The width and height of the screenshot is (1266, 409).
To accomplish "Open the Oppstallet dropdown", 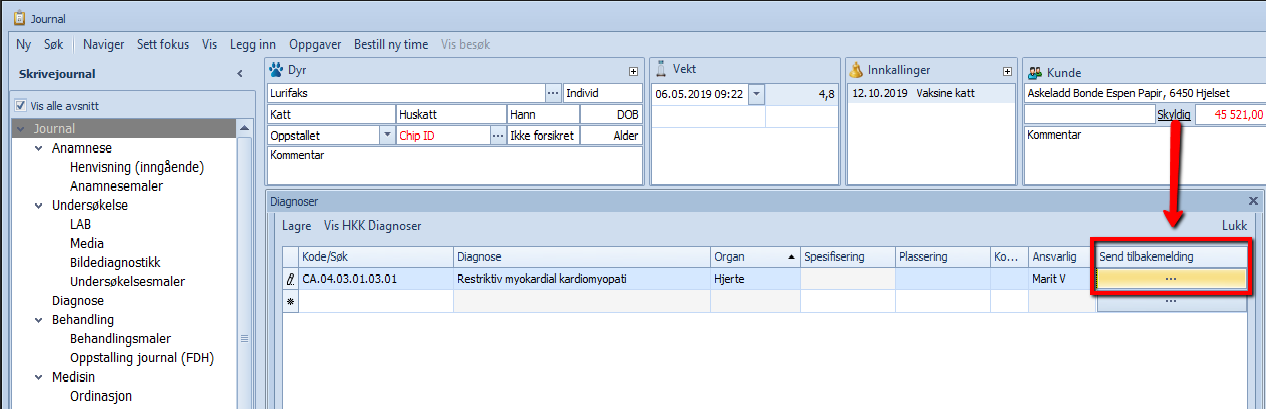I will [x=387, y=135].
